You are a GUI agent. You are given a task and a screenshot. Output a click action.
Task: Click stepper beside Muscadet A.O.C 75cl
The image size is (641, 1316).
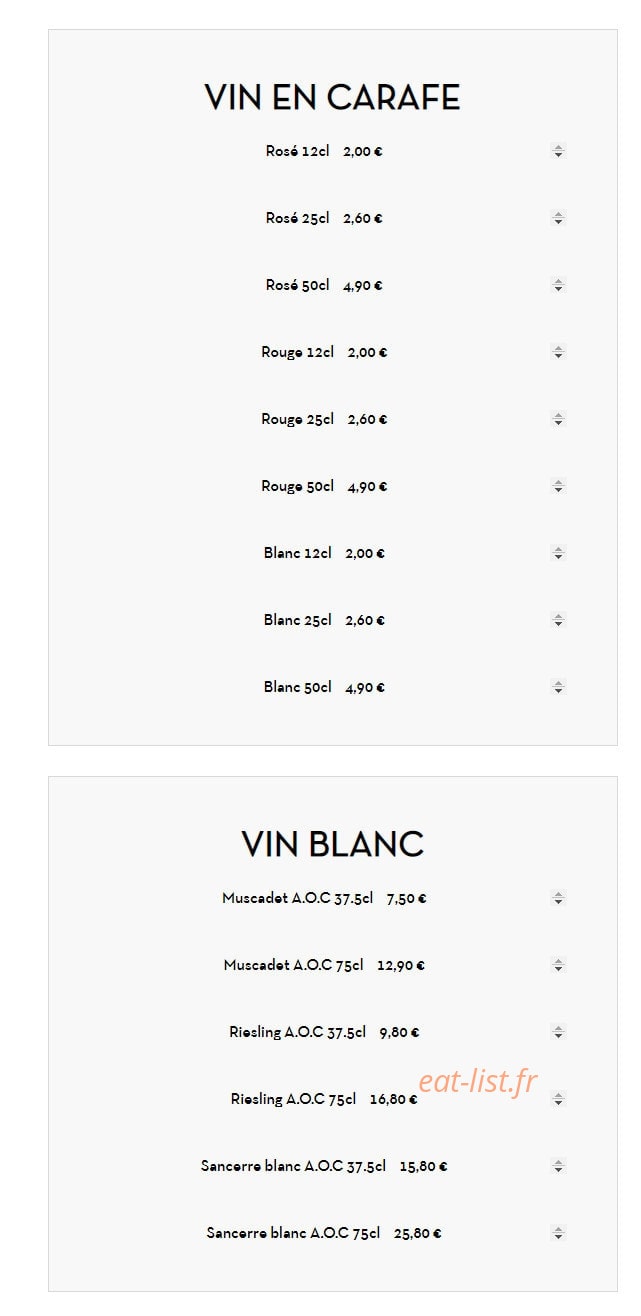[x=559, y=965]
